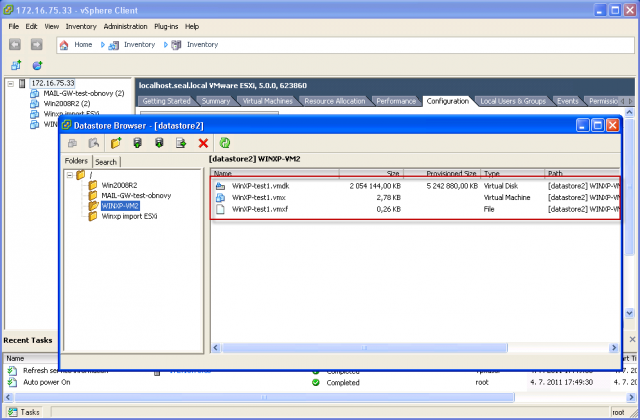
Task: Select MAIL-GW-test-obnovy (2) VM in inventory
Action: [x=84, y=93]
